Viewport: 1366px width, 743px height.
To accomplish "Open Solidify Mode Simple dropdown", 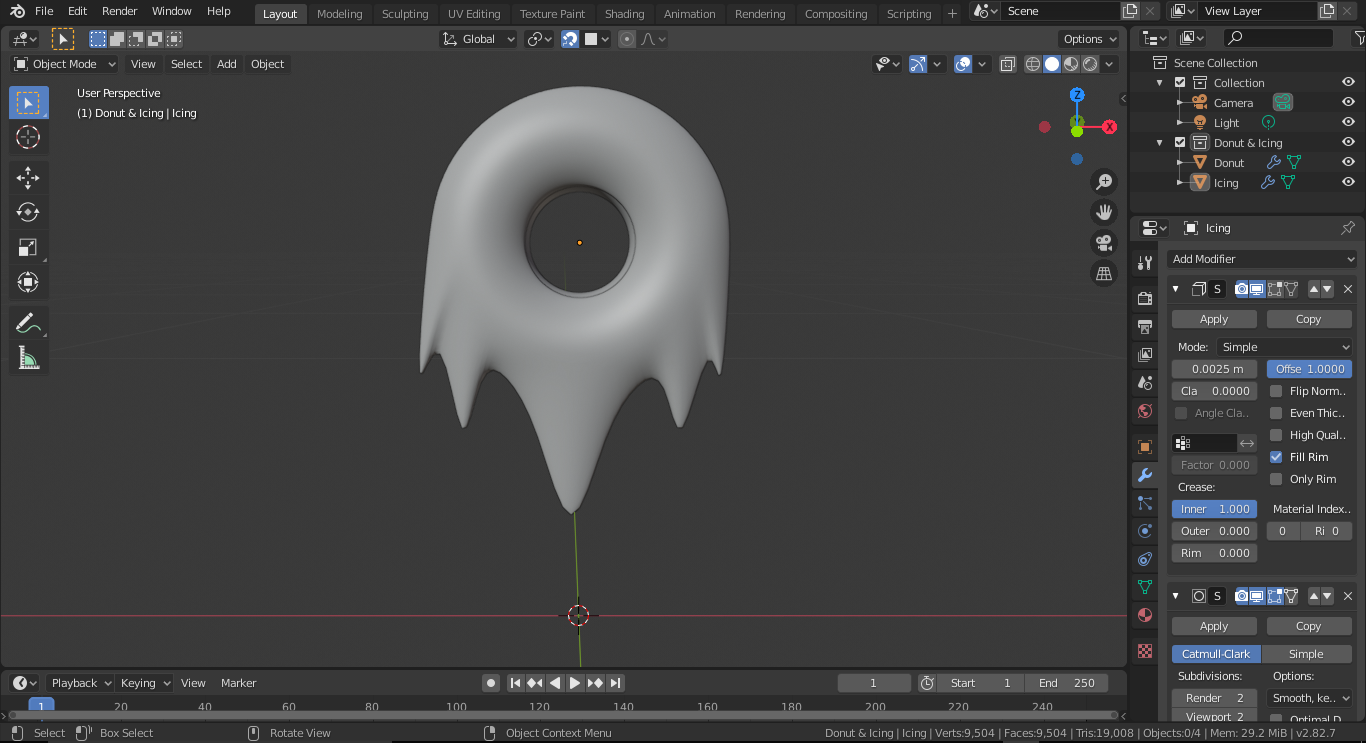I will pyautogui.click(x=1284, y=347).
